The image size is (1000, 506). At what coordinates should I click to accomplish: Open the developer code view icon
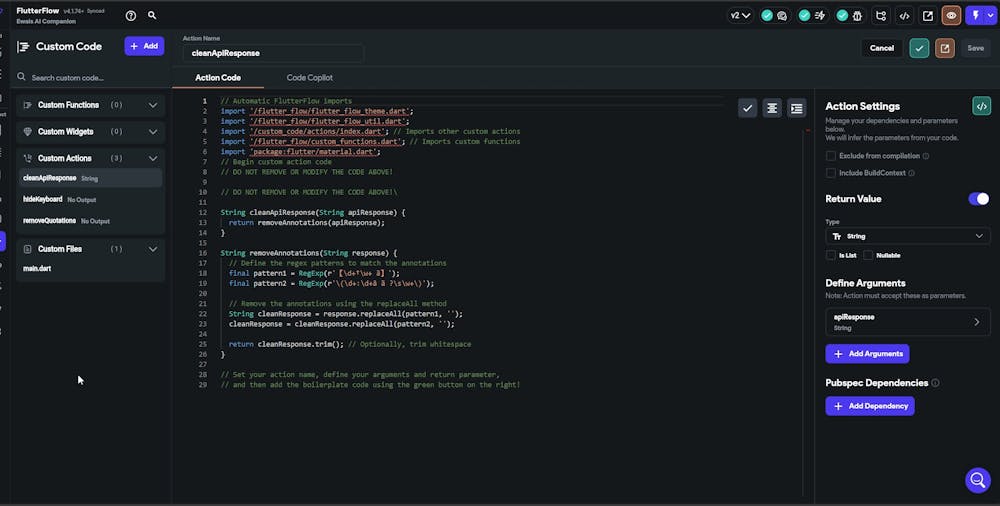pyautogui.click(x=904, y=16)
